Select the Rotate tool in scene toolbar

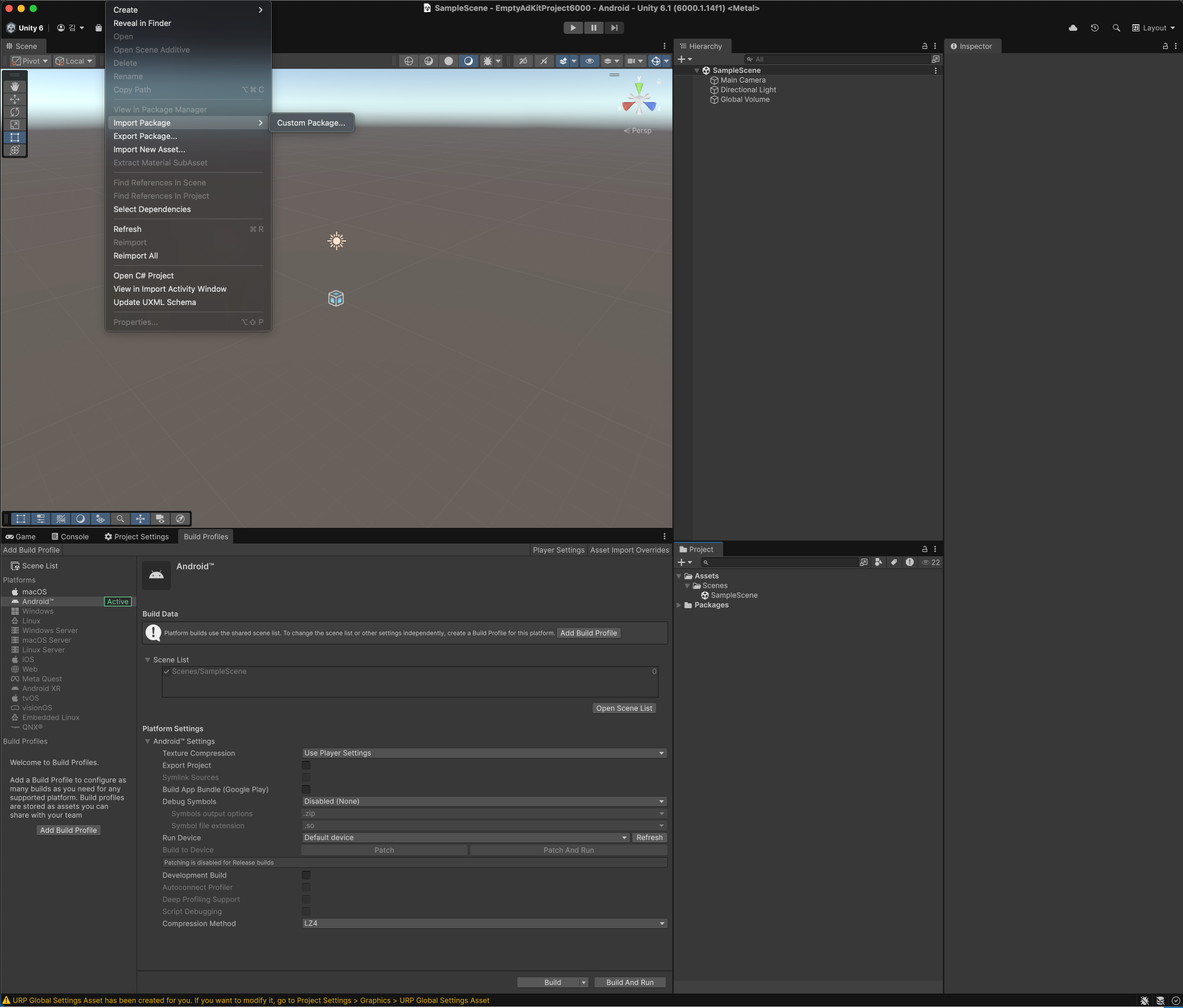(14, 112)
